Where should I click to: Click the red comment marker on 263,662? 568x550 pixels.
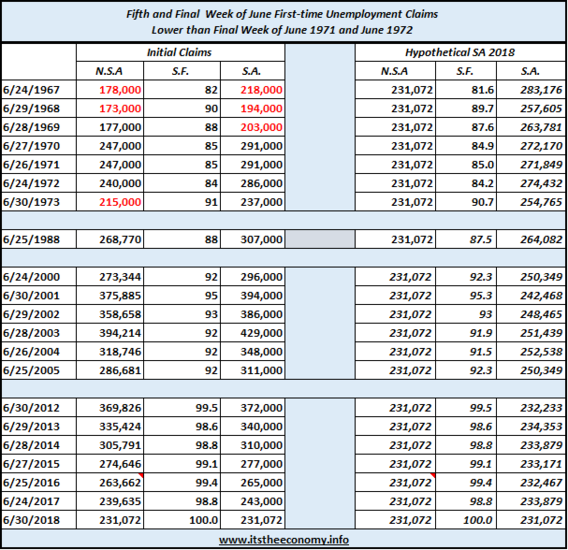pyautogui.click(x=141, y=475)
